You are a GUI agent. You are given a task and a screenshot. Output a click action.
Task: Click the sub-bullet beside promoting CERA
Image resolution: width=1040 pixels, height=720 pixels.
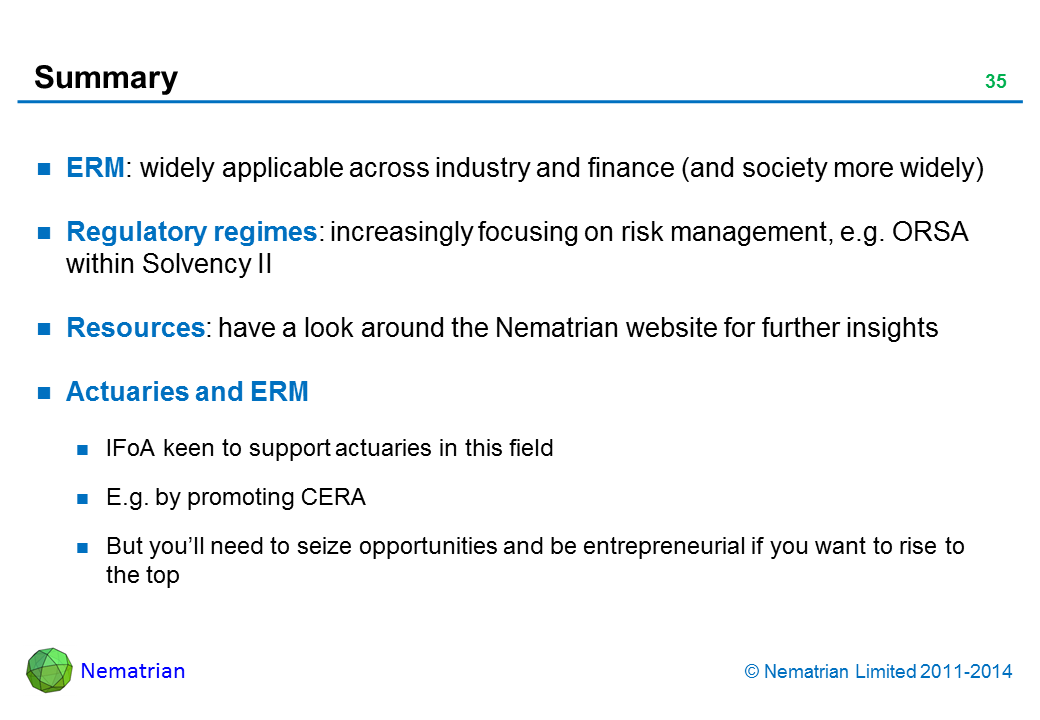pos(84,498)
